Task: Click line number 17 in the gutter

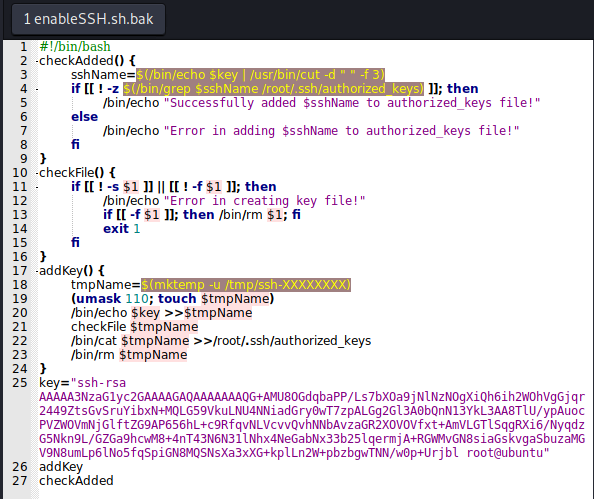Action: (20, 271)
